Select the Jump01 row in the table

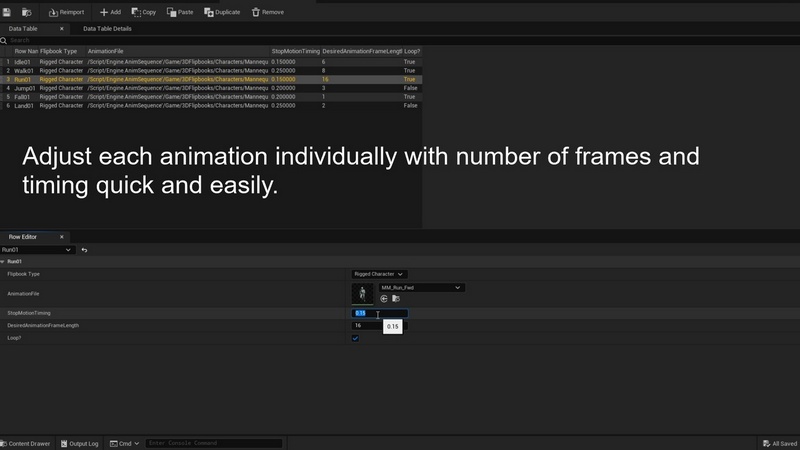click(25, 88)
